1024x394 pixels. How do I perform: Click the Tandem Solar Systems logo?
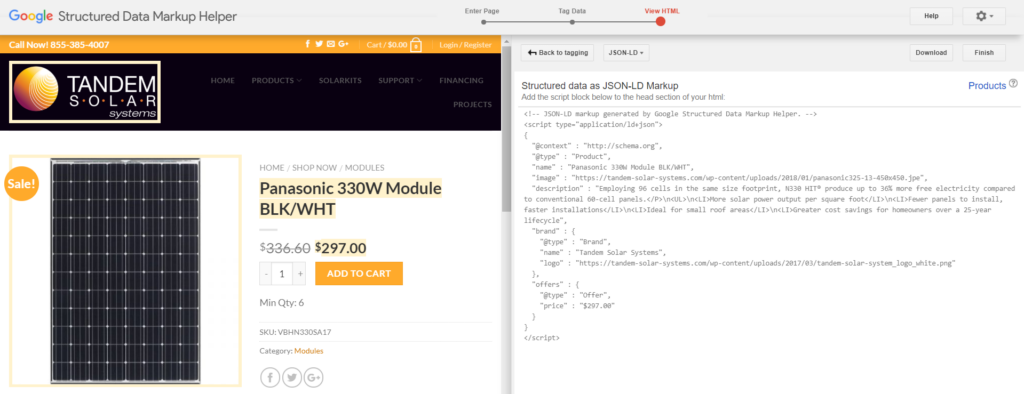click(x=86, y=92)
